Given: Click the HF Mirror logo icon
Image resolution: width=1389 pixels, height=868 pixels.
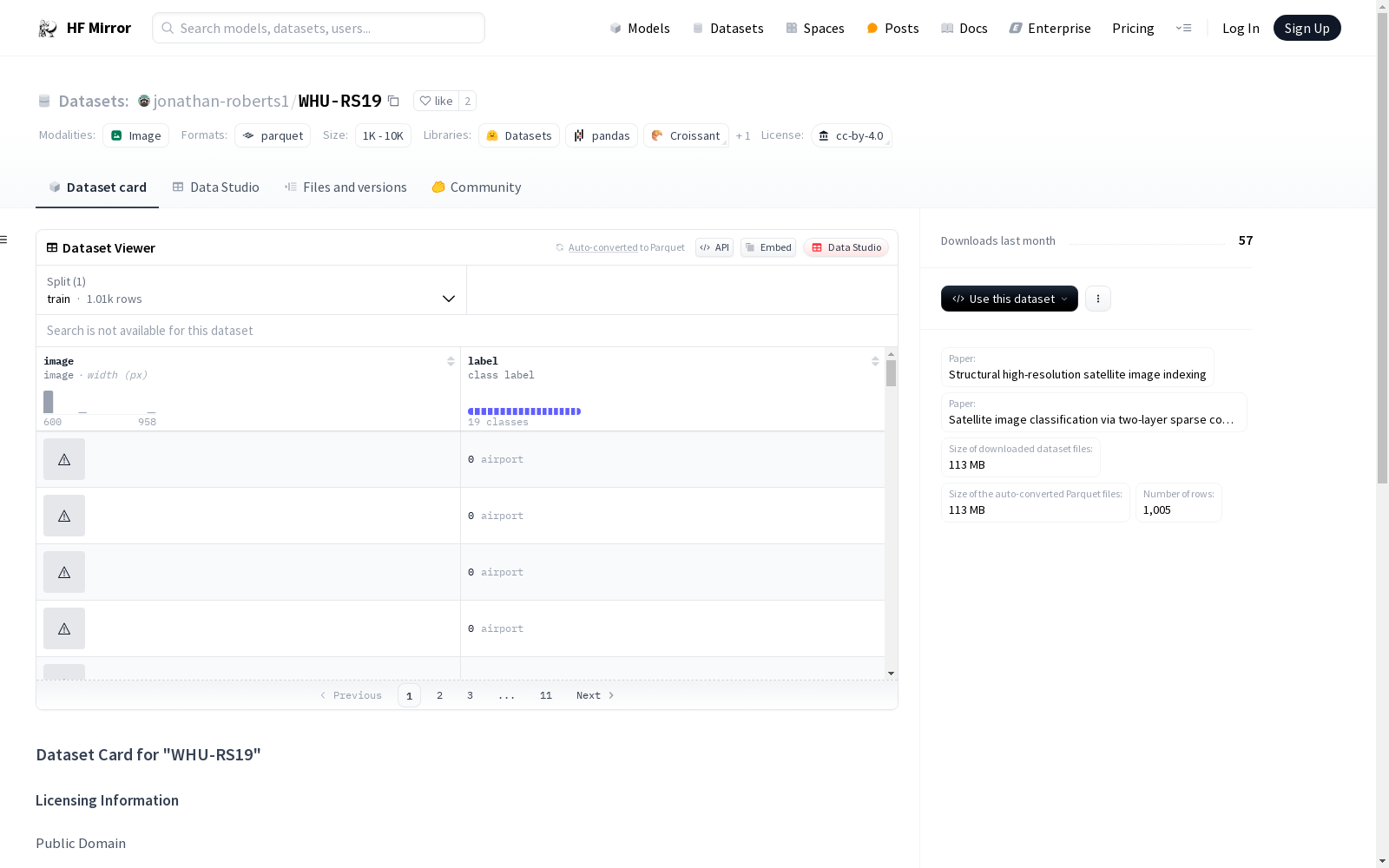Looking at the screenshot, I should 48,29.
